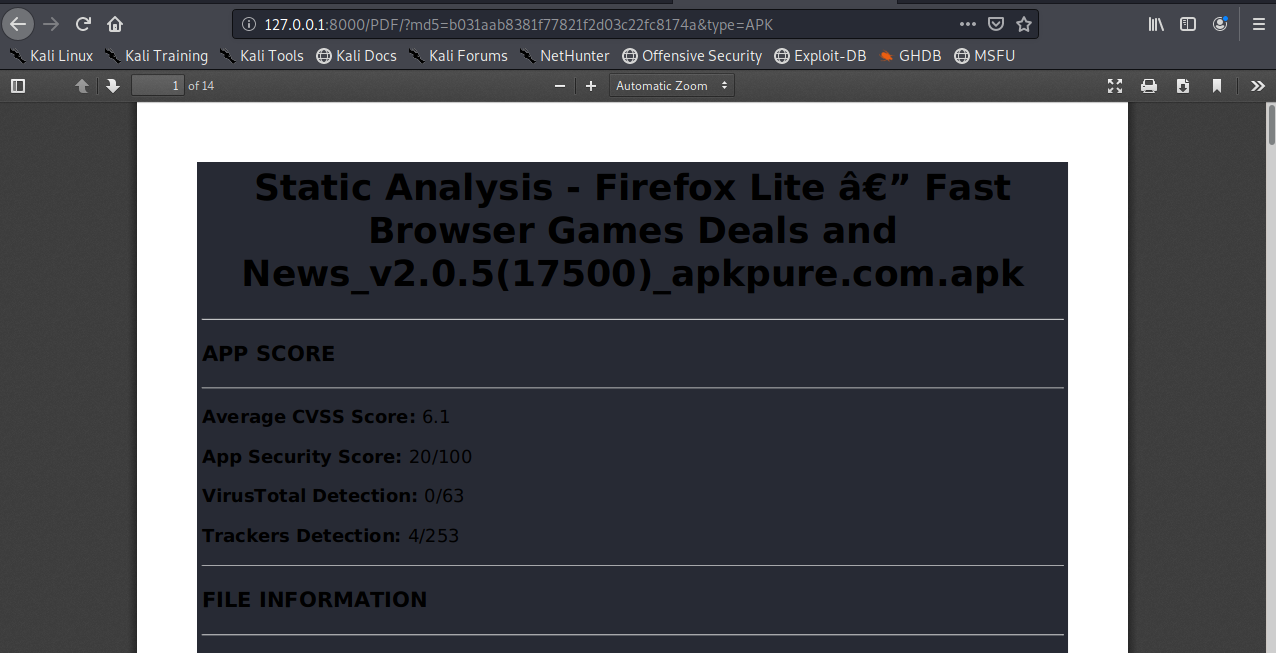This screenshot has height=653, width=1276.
Task: Open Firefox account icon
Action: click(1220, 24)
